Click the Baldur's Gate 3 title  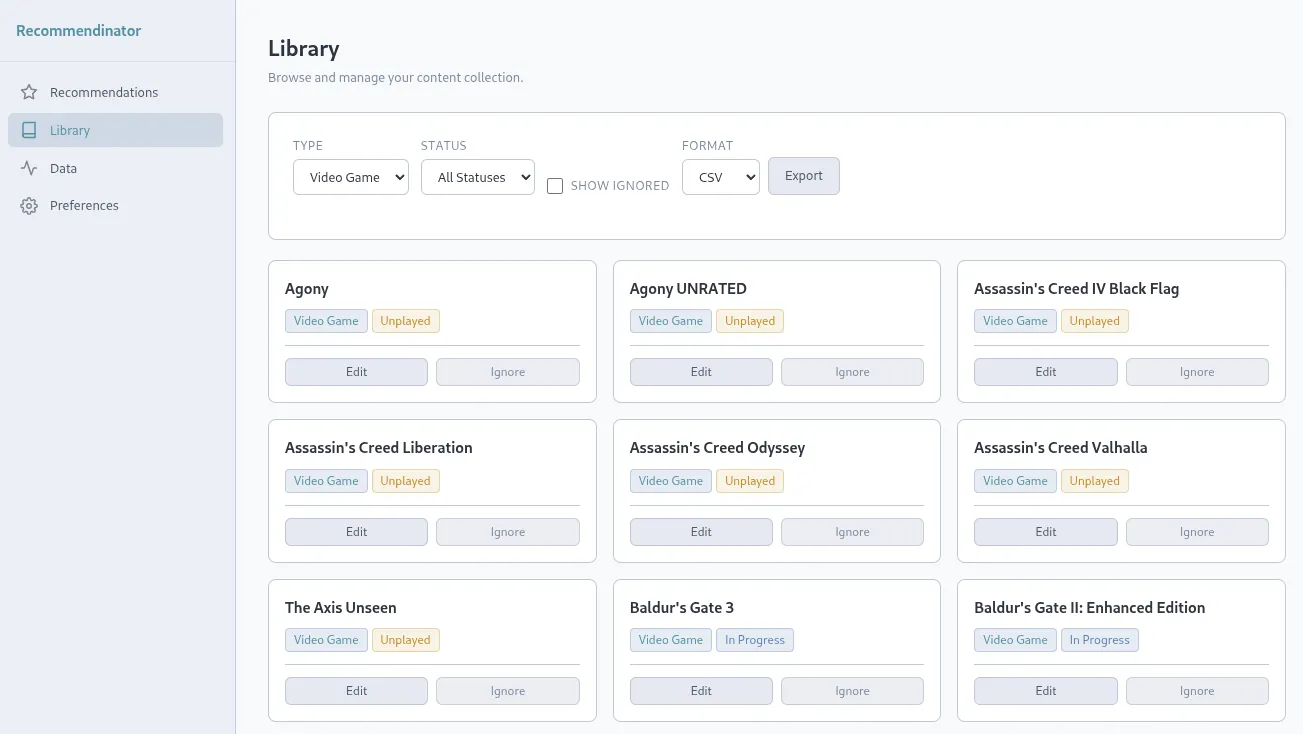click(x=682, y=607)
